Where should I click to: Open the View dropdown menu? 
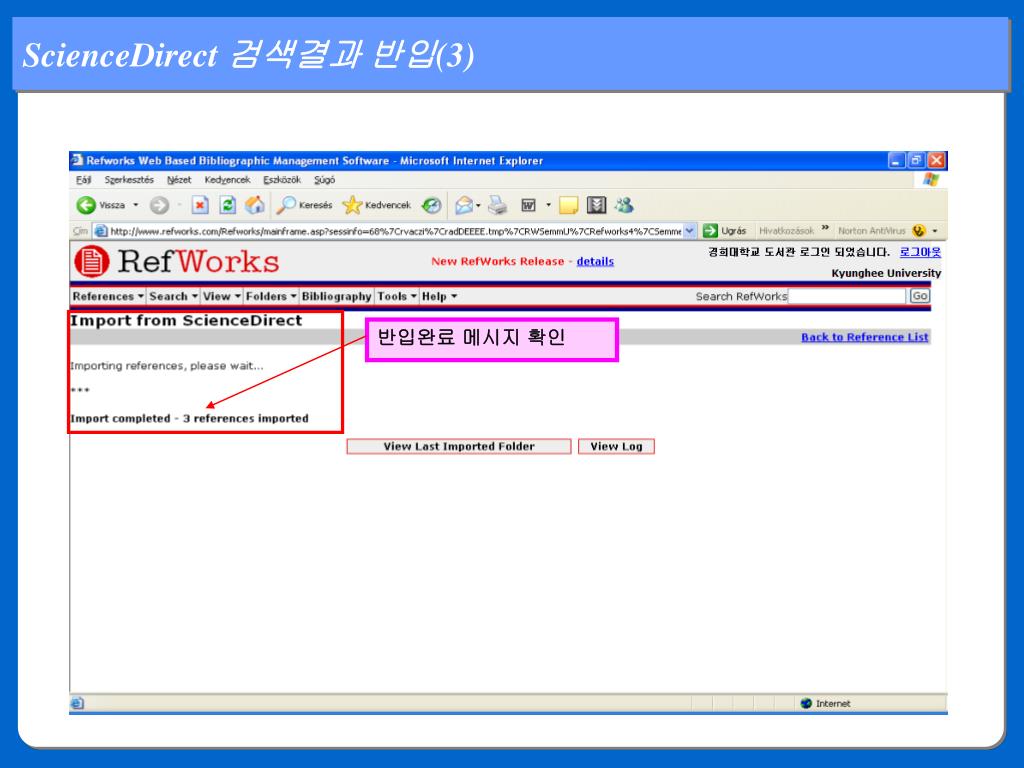point(221,296)
